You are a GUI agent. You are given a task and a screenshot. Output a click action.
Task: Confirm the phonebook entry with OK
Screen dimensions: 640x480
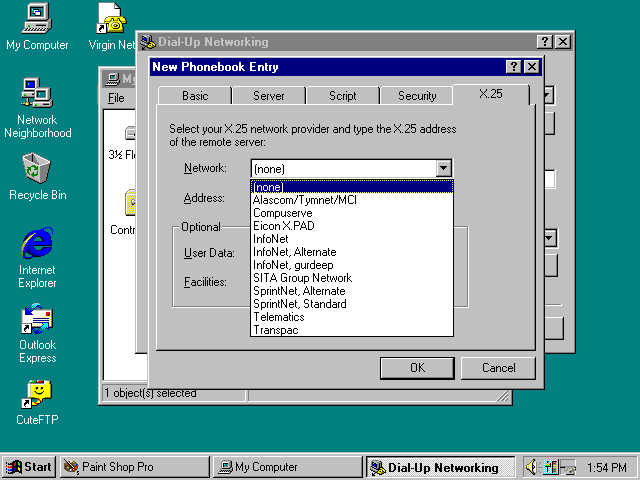pyautogui.click(x=417, y=368)
